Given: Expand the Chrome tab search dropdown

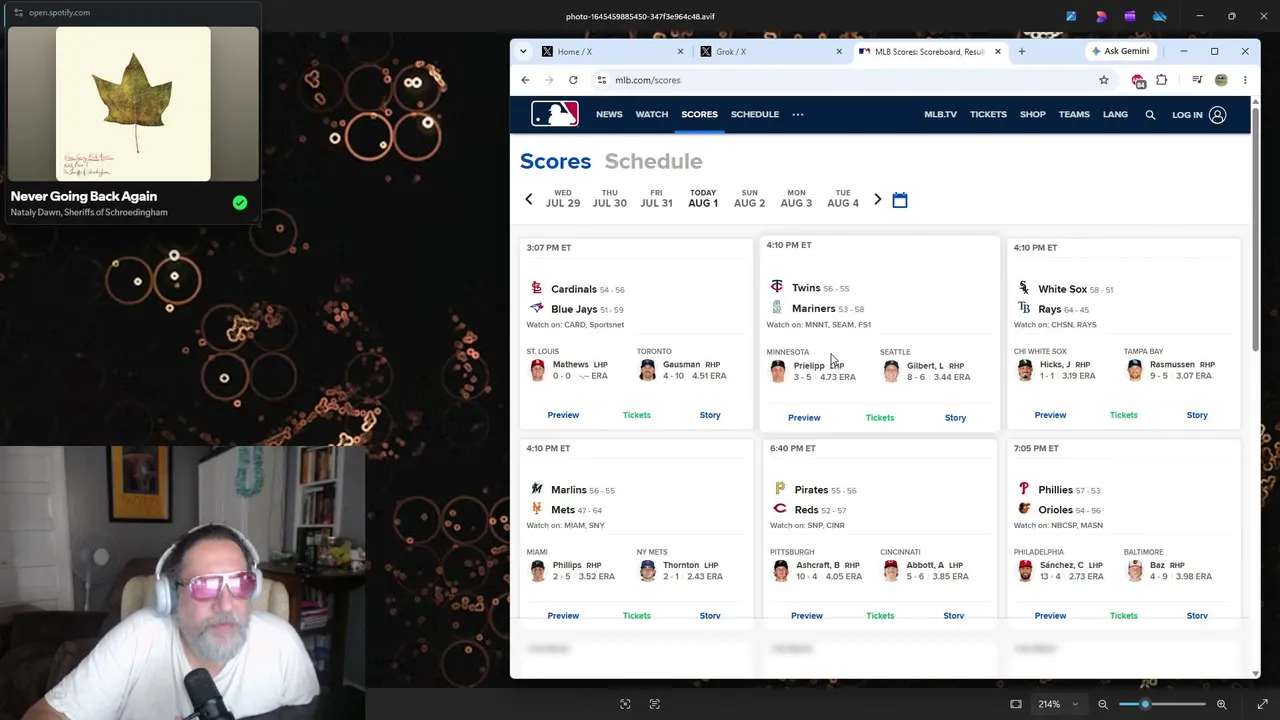Looking at the screenshot, I should 523,51.
